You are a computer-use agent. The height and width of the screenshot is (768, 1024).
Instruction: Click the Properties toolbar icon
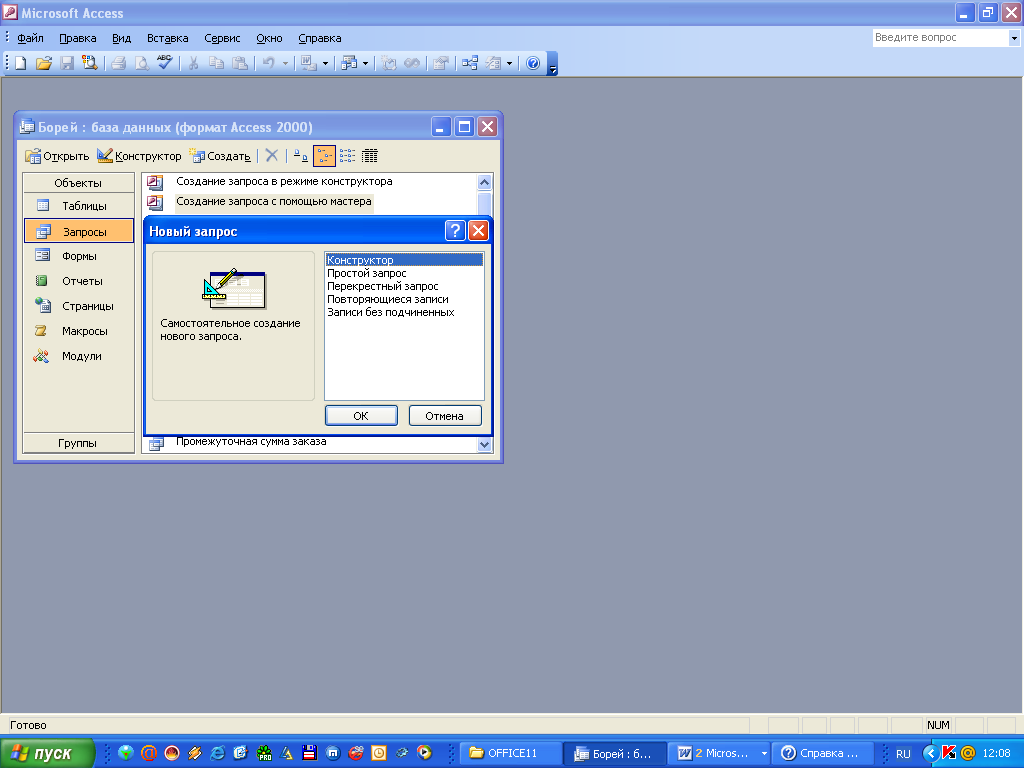coord(441,63)
